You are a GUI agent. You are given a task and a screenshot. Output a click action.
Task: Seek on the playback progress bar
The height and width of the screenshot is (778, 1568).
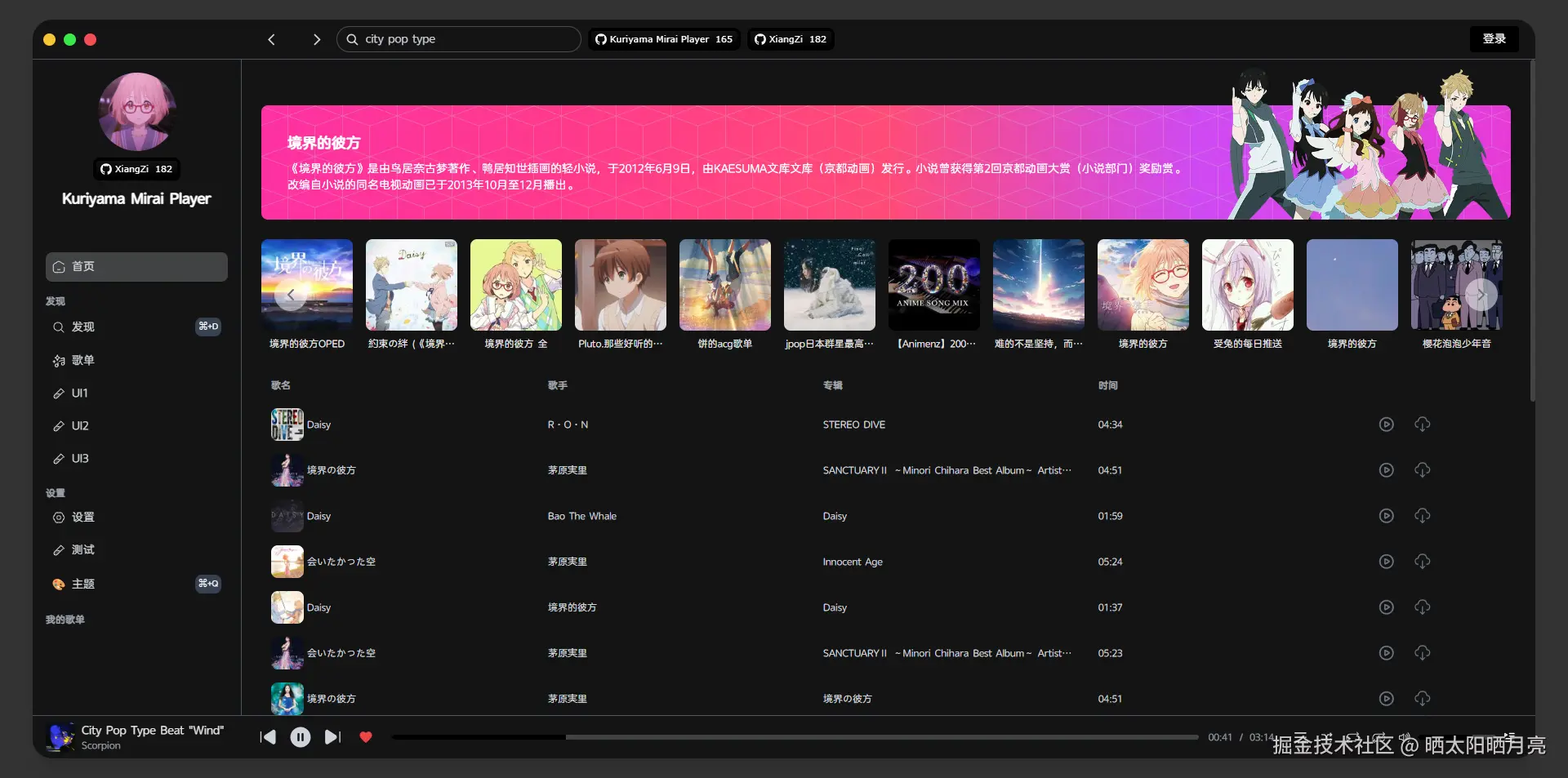click(795, 737)
